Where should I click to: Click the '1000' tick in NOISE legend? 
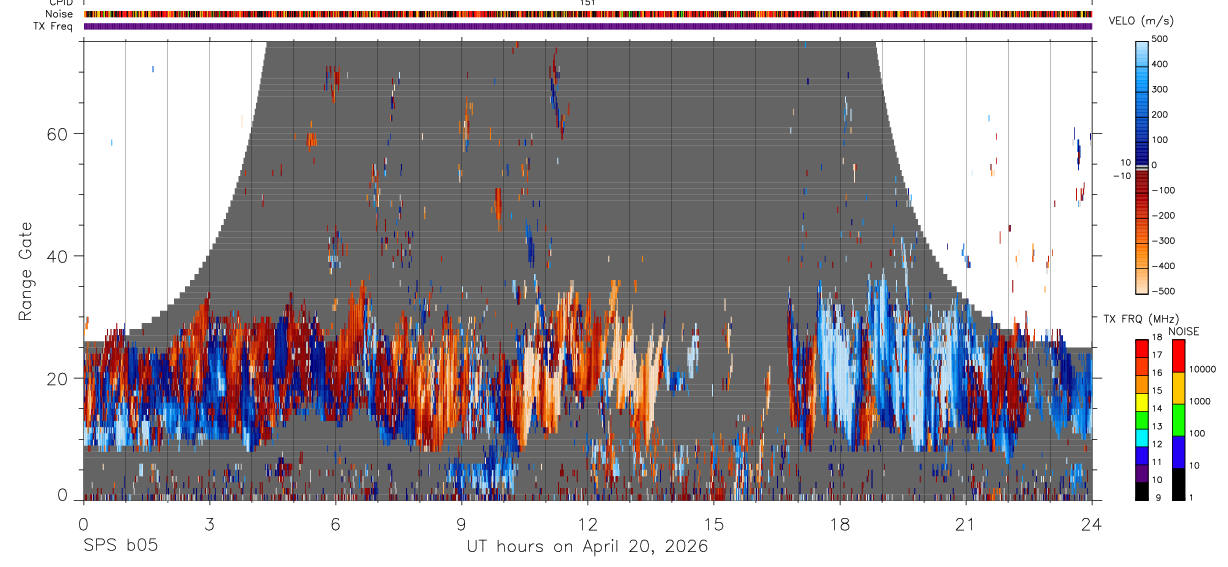pyautogui.click(x=1200, y=401)
